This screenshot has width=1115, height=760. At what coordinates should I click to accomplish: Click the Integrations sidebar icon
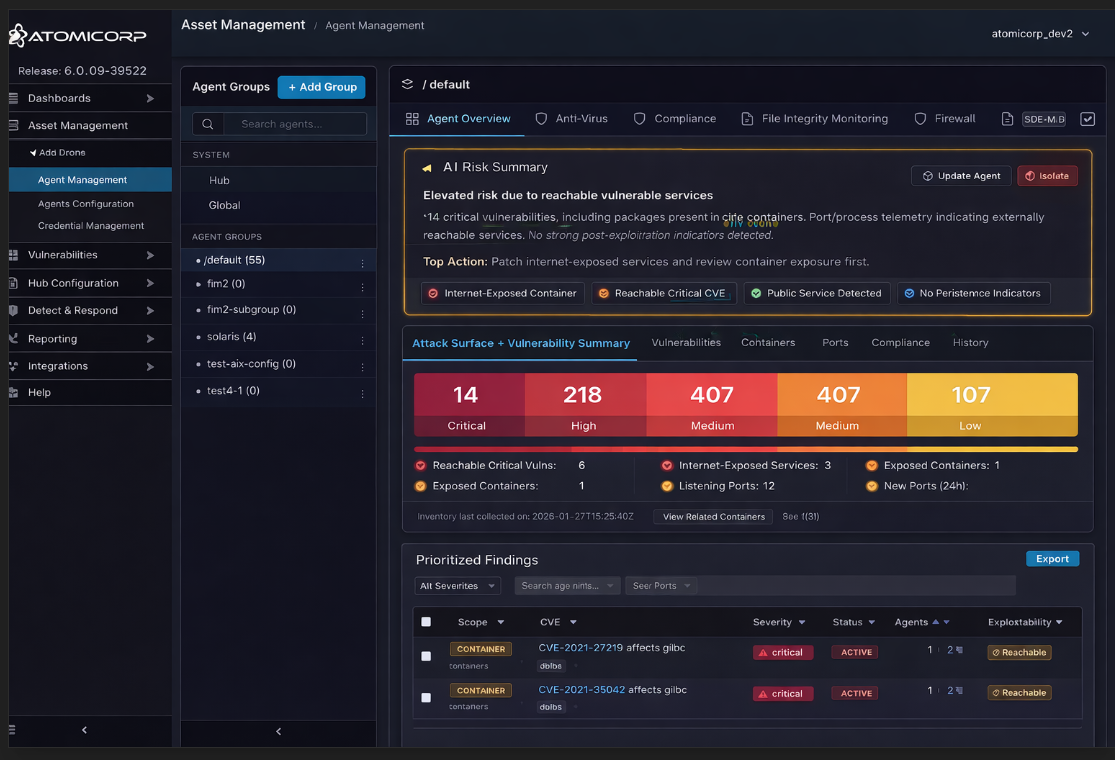14,366
